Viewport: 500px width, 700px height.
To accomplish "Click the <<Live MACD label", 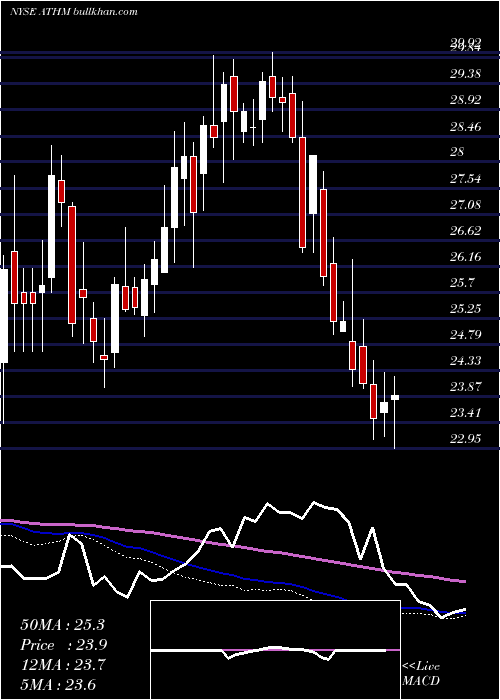I will click(421, 674).
